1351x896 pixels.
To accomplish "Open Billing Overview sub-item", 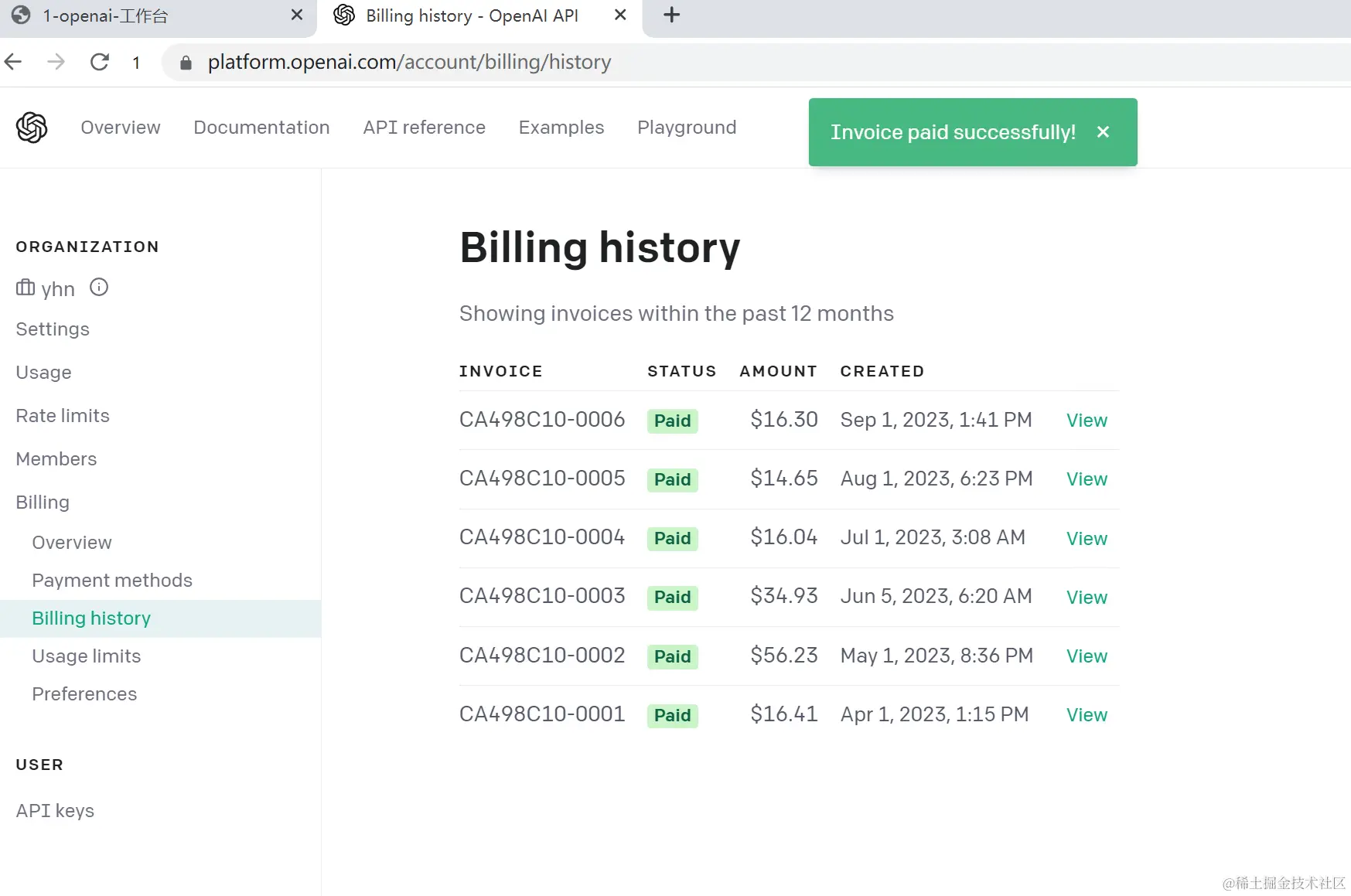I will click(x=72, y=543).
